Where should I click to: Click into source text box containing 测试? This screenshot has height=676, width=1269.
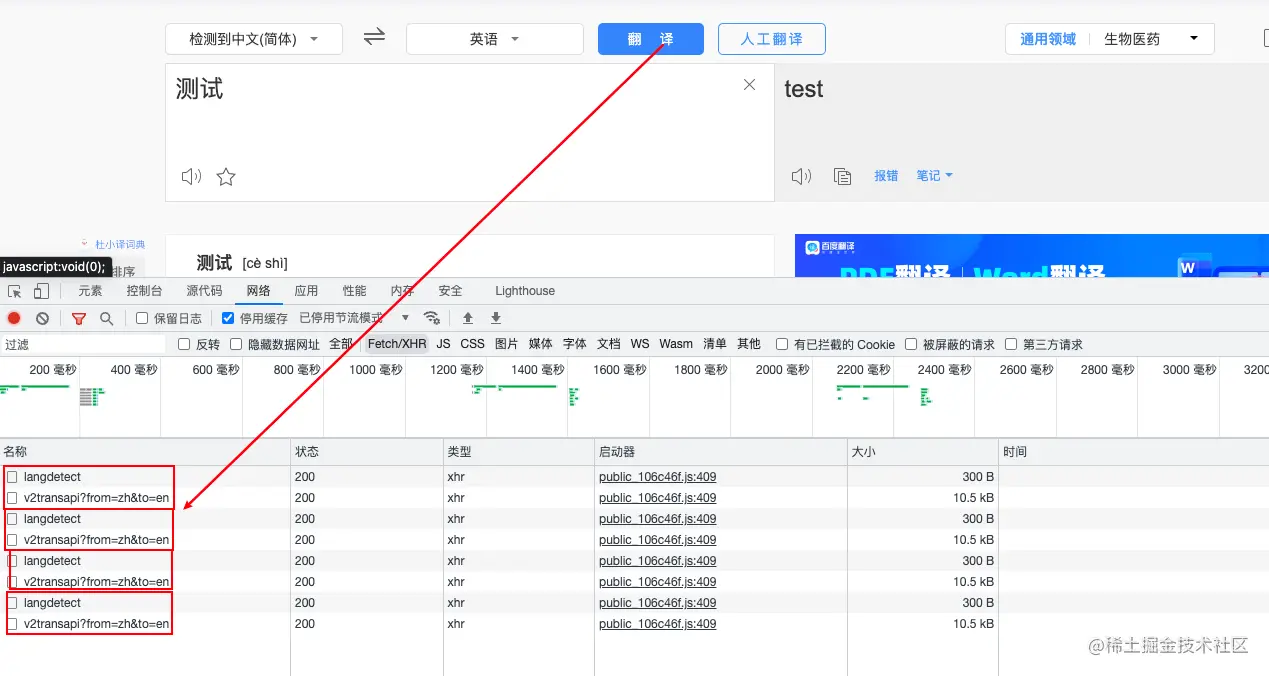[470, 133]
